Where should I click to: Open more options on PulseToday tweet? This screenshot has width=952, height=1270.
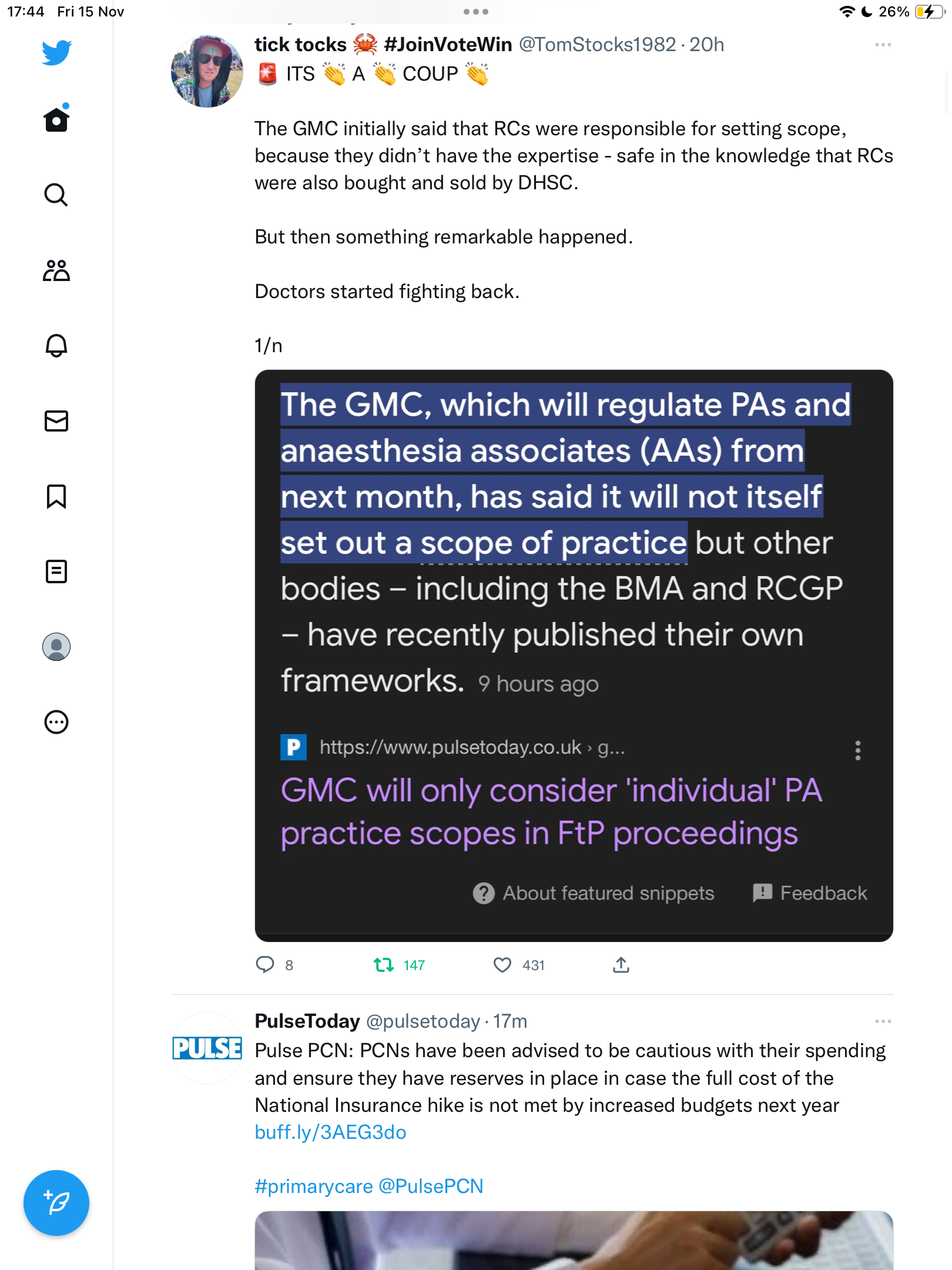point(883,1021)
